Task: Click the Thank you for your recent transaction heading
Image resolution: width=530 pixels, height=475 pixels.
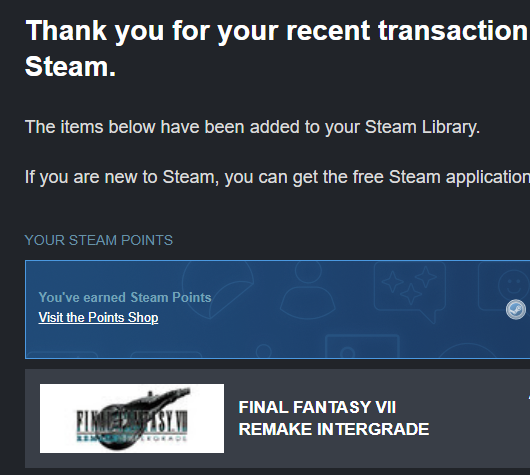Action: click(x=278, y=31)
